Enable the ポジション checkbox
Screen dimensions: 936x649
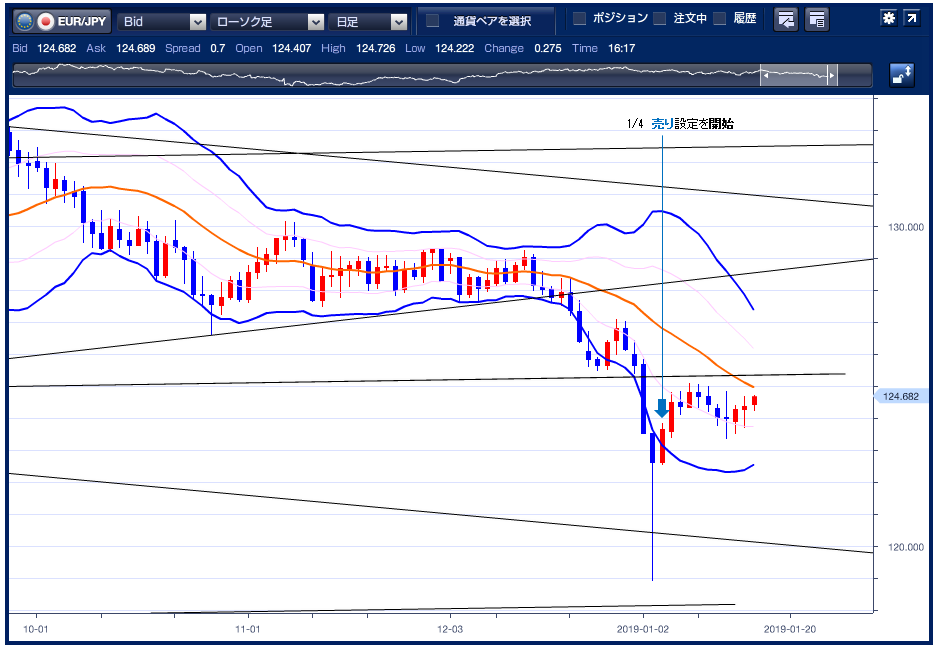click(579, 19)
